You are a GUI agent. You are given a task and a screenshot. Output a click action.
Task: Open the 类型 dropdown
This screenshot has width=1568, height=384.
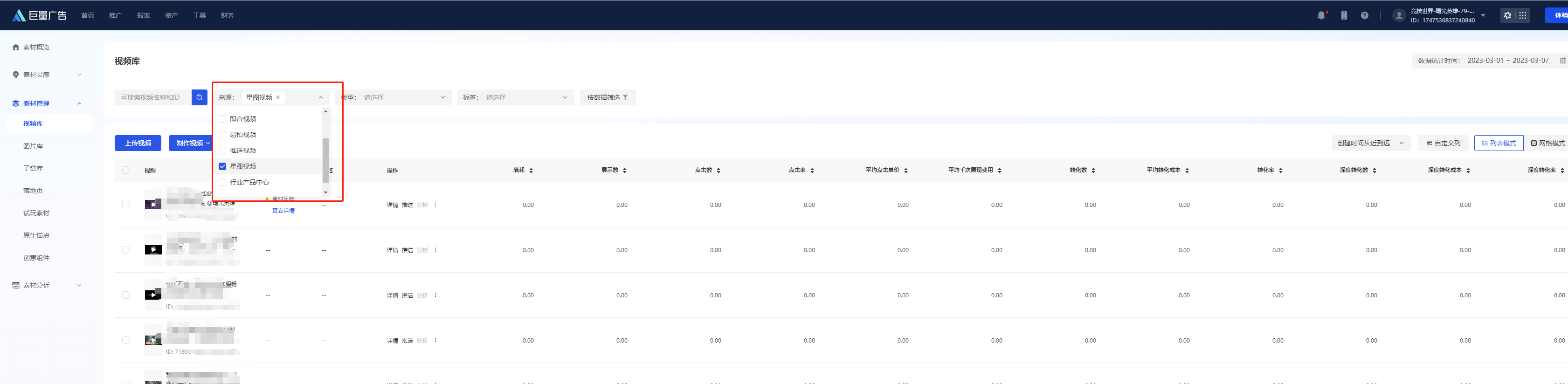(x=394, y=97)
